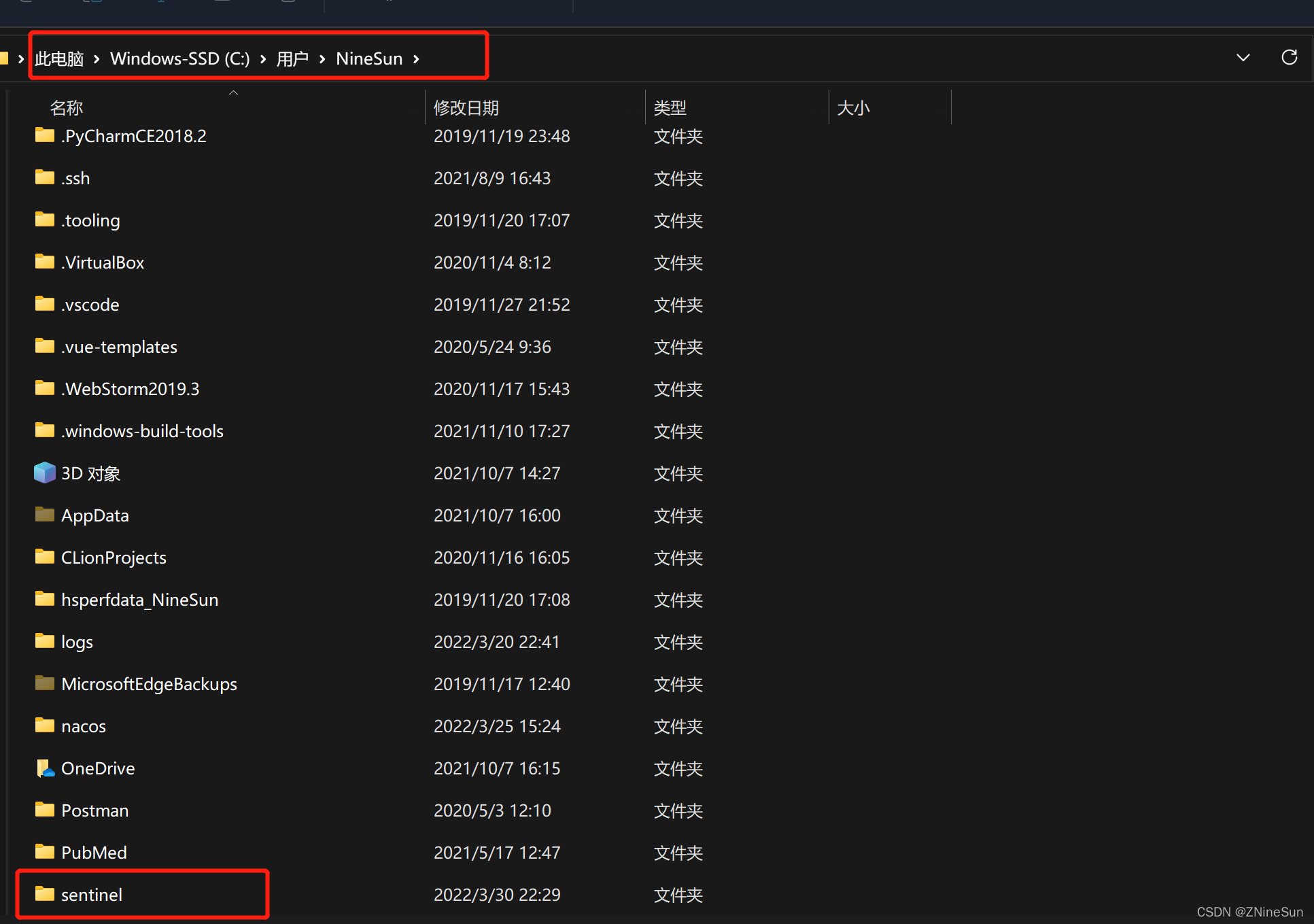Click the .VirtualBox folder name
The image size is (1314, 924).
click(x=103, y=262)
